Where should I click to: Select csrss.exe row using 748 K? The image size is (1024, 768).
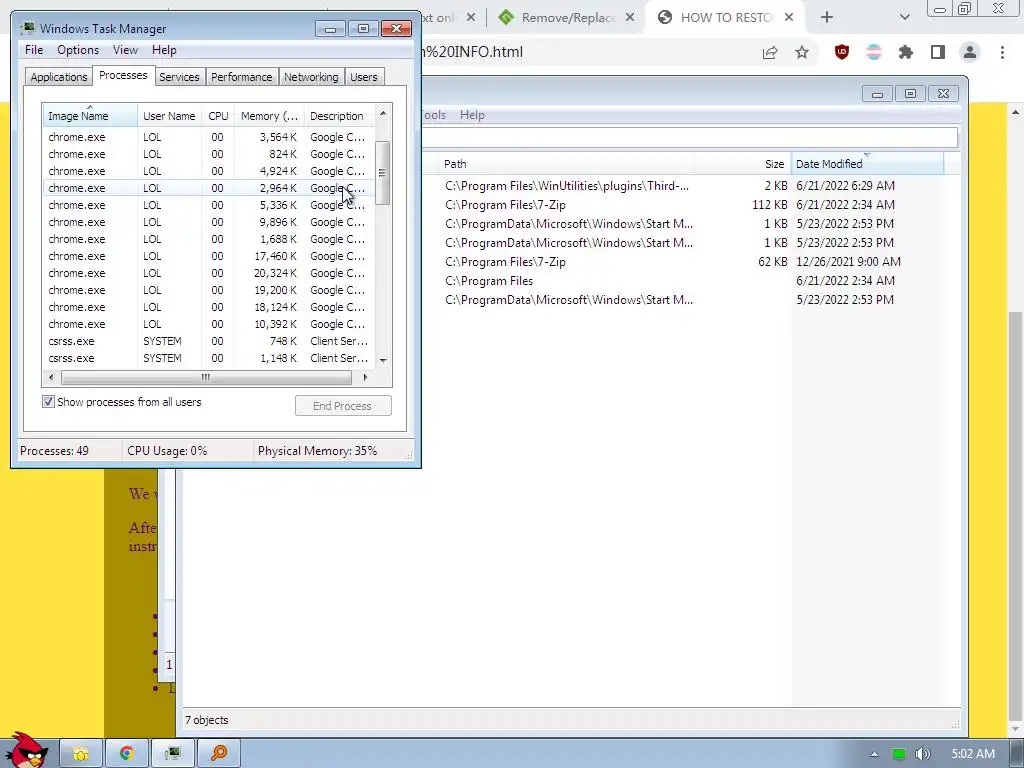tap(208, 341)
